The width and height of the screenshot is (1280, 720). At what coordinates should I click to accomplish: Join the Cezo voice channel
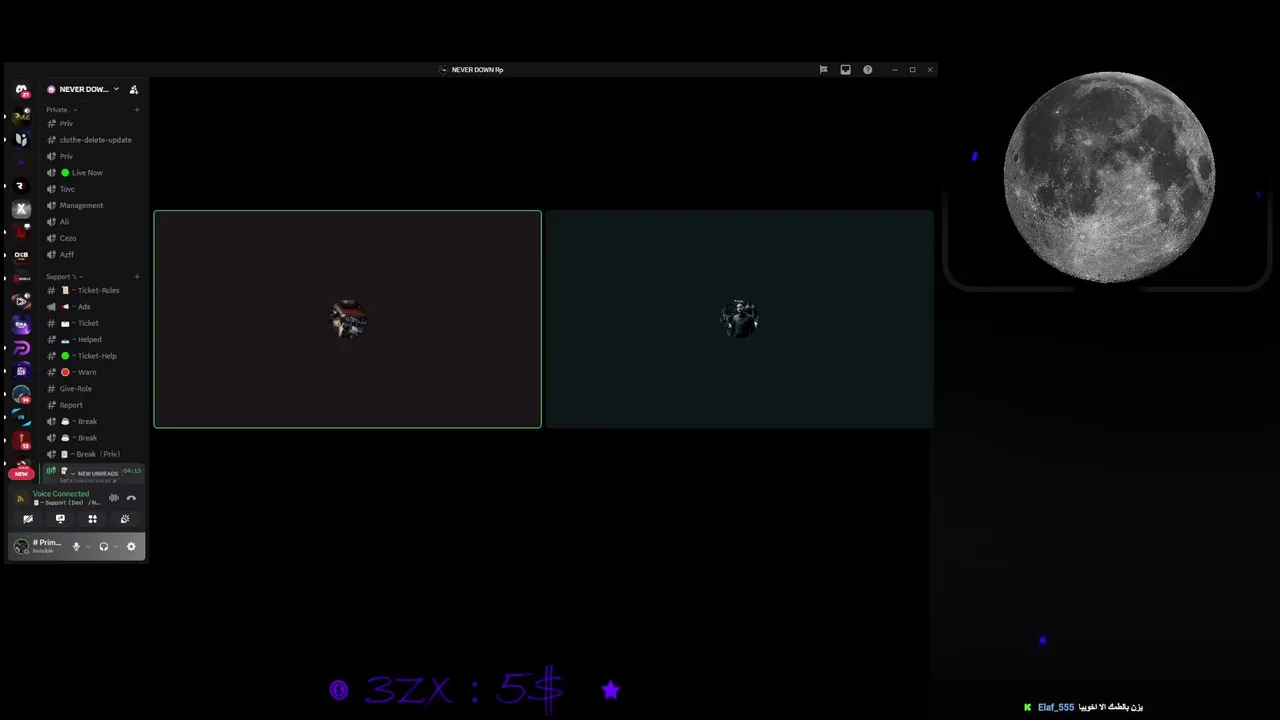95,238
